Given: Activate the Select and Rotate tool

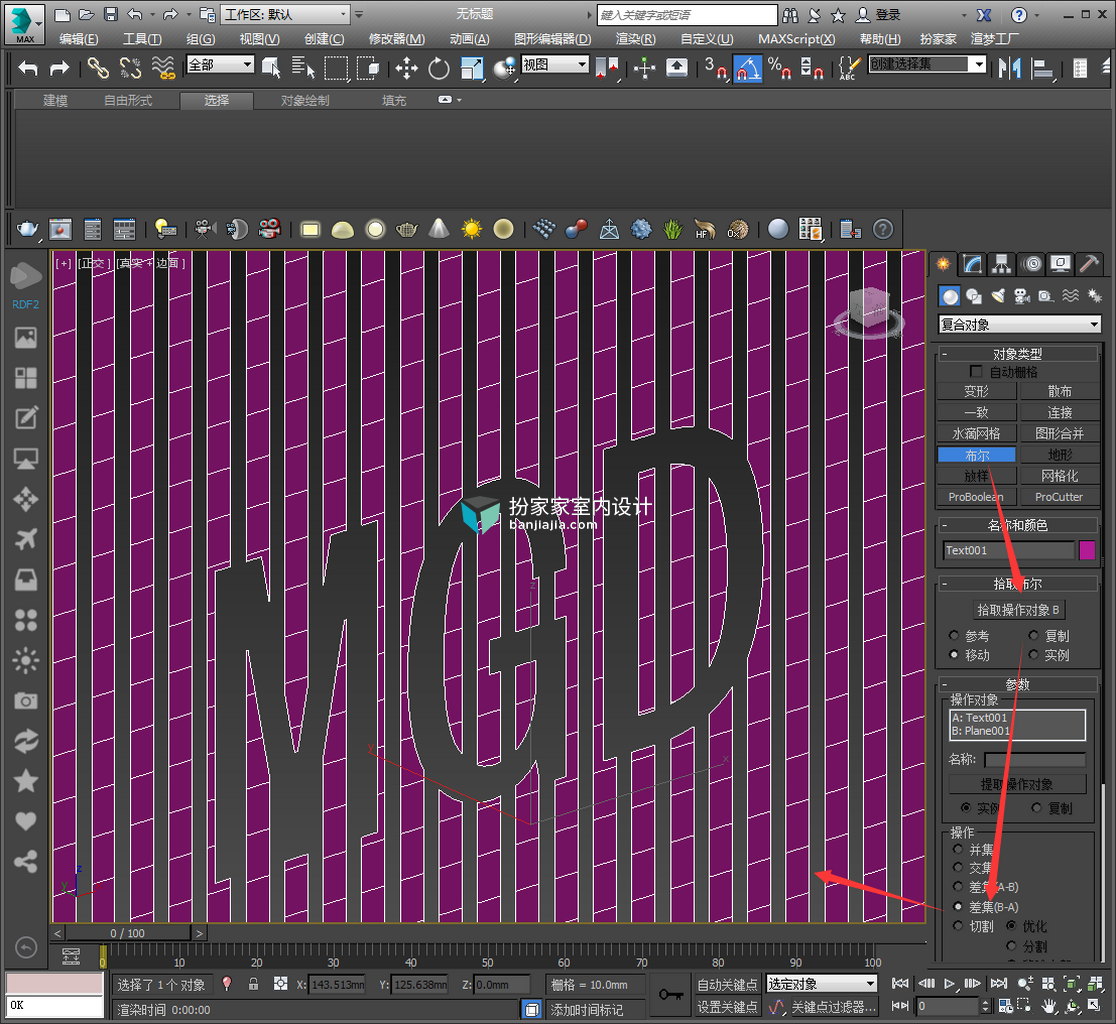Looking at the screenshot, I should click(x=439, y=68).
